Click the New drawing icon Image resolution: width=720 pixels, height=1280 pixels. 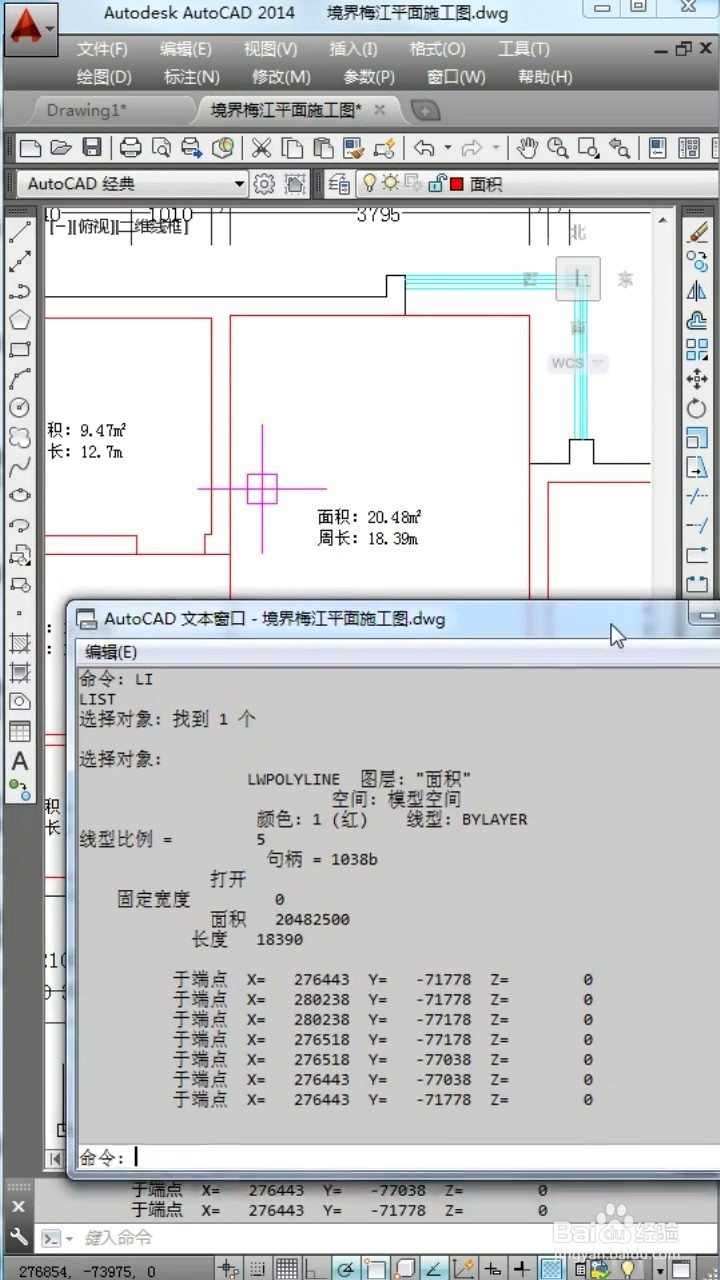pyautogui.click(x=31, y=148)
